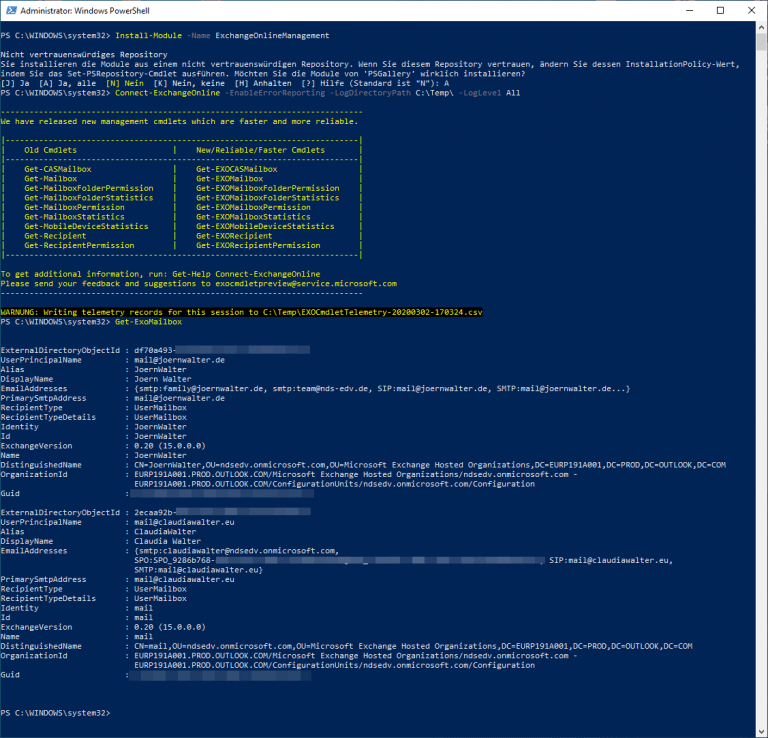Image resolution: width=768 pixels, height=738 pixels.
Task: Click the scroll up arrow of the console
Action: (761, 27)
